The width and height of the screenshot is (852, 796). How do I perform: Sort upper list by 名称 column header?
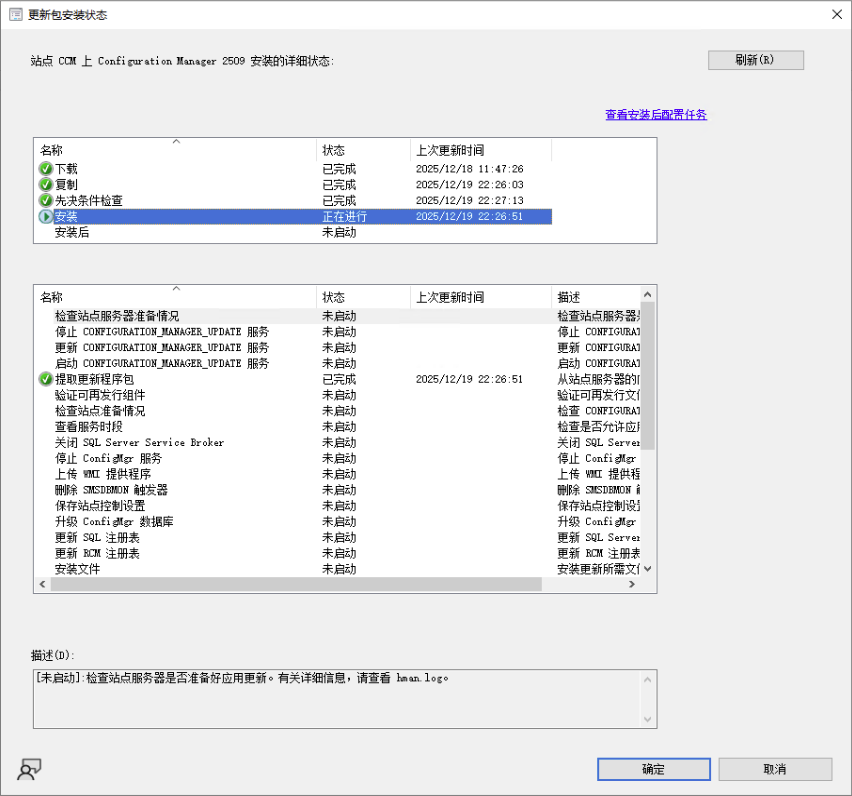176,150
